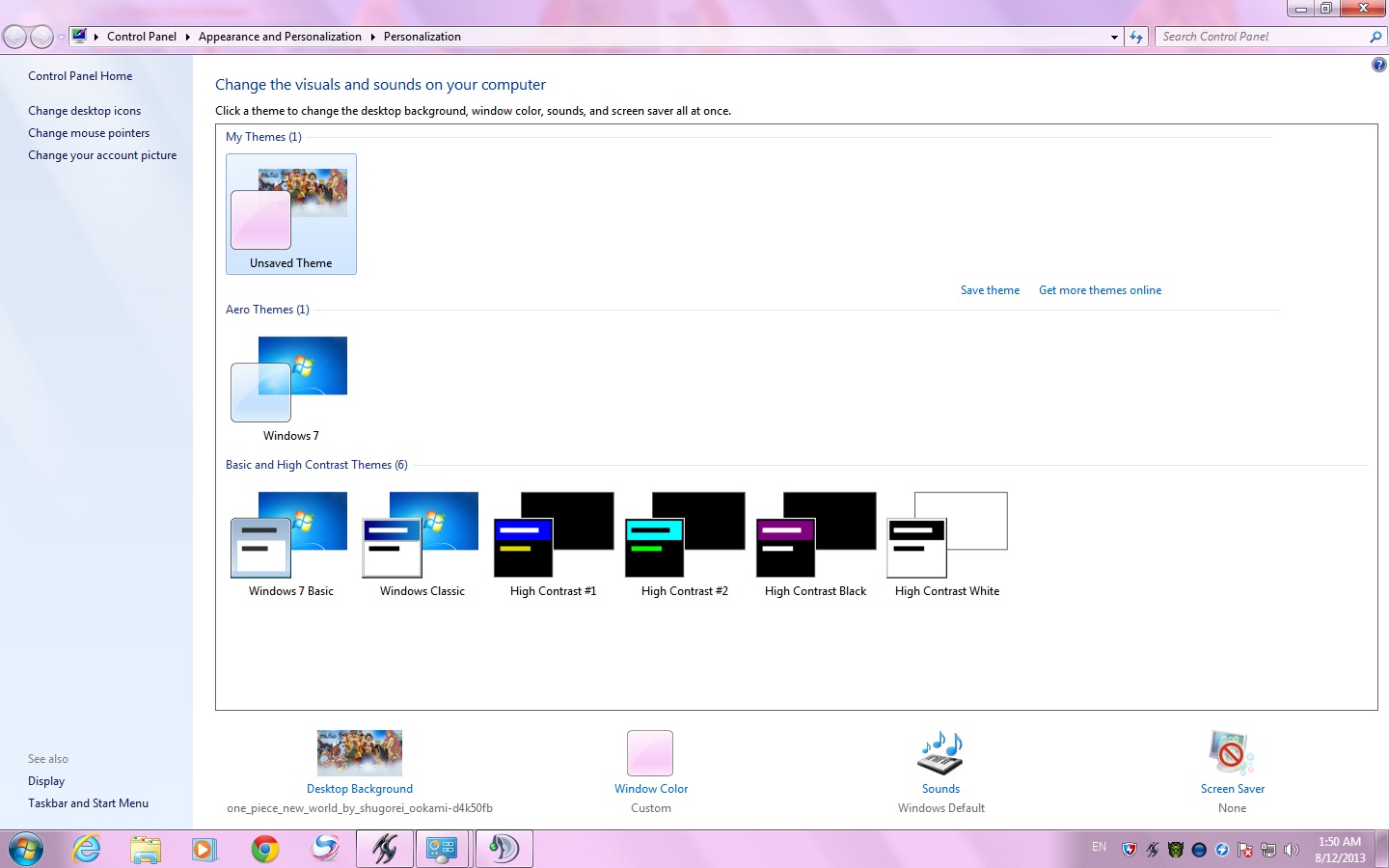
Task: Open Taskbar and Start Menu link
Action: pos(88,803)
